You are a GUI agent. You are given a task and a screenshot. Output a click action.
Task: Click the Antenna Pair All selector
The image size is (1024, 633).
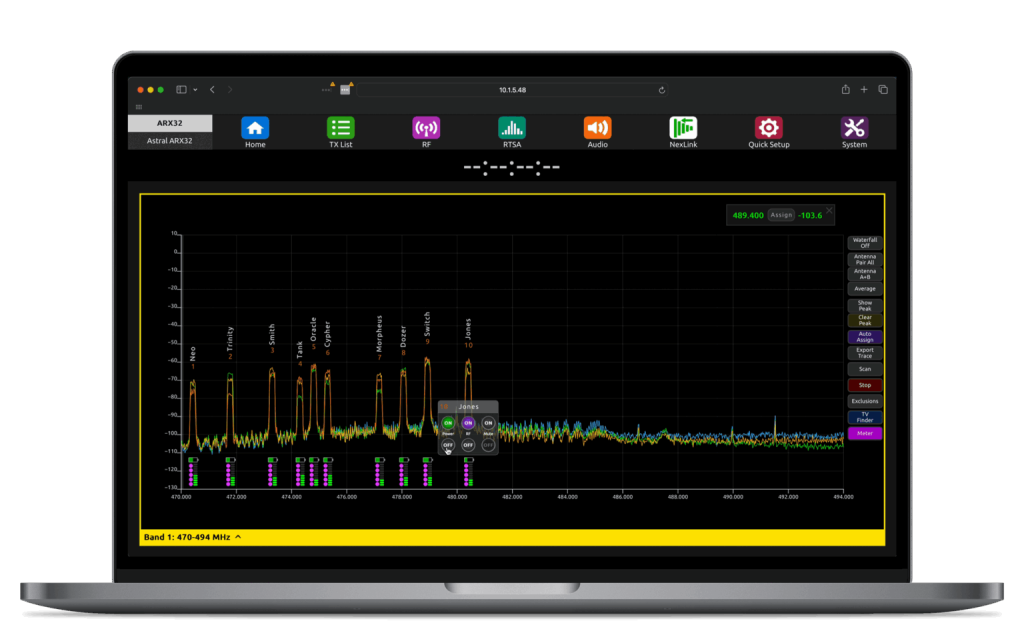(x=864, y=259)
